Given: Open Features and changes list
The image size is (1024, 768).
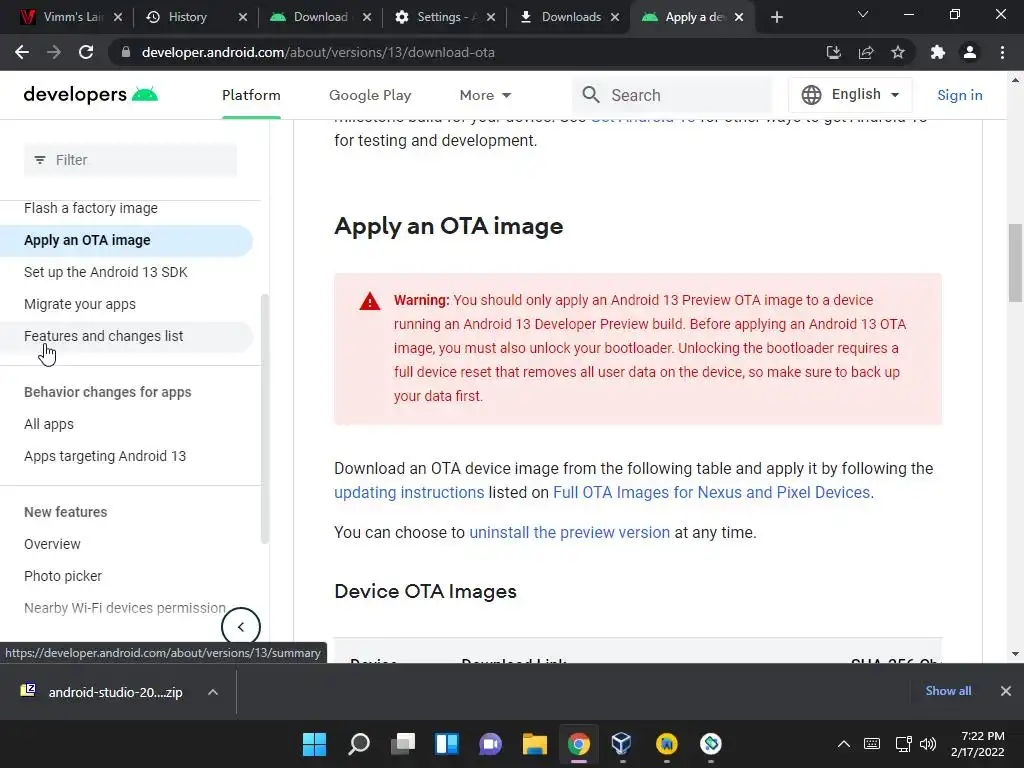Looking at the screenshot, I should click(104, 336).
